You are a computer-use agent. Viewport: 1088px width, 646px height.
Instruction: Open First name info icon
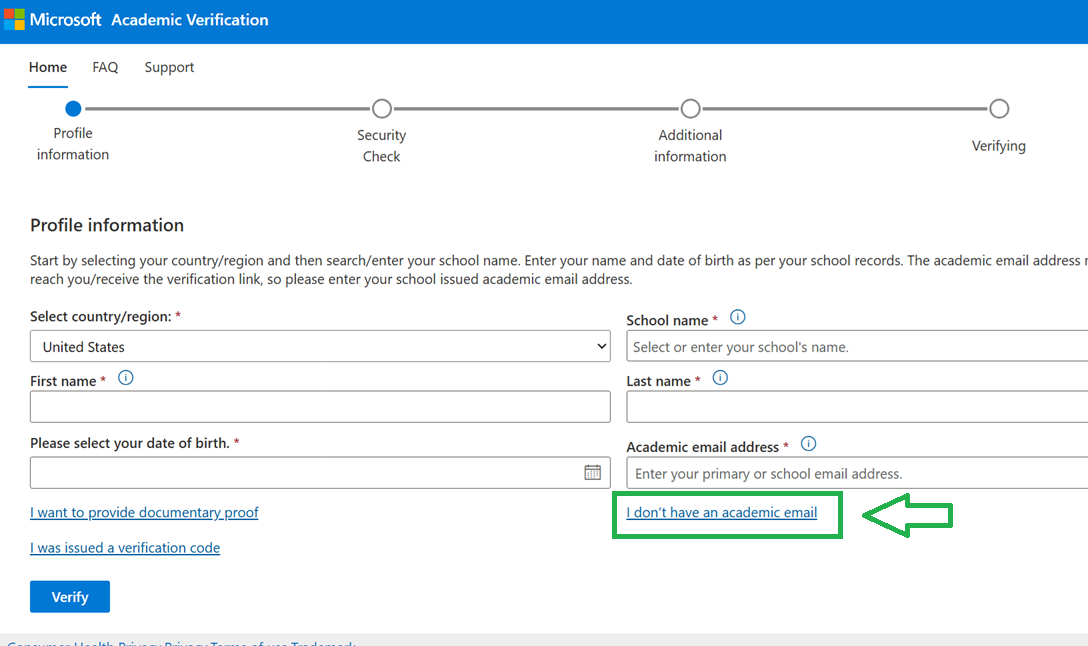pos(126,377)
